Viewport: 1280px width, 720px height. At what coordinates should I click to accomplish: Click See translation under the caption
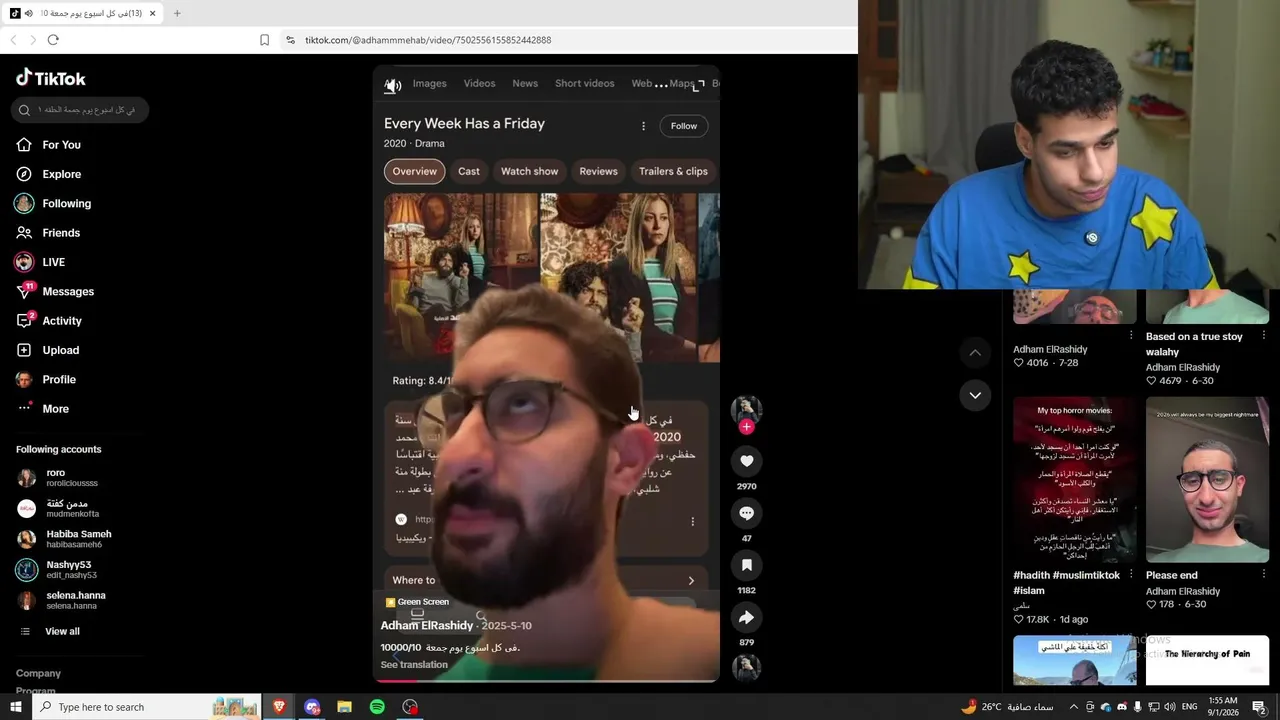(414, 665)
